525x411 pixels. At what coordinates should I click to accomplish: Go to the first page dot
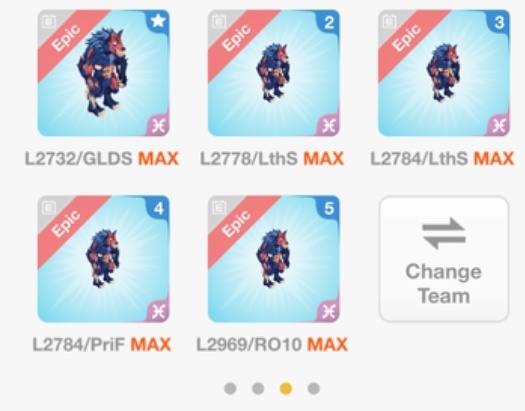click(x=230, y=388)
